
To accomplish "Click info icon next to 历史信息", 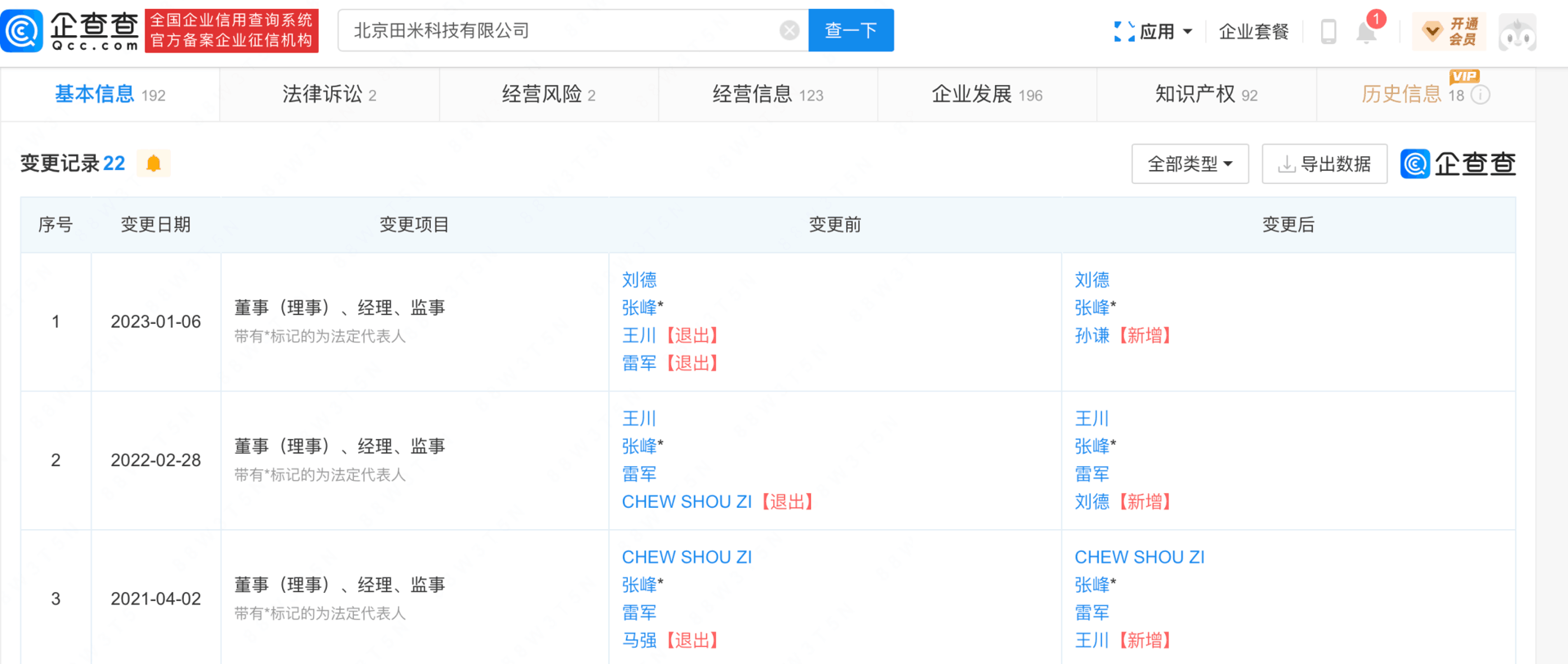I will [1481, 95].
